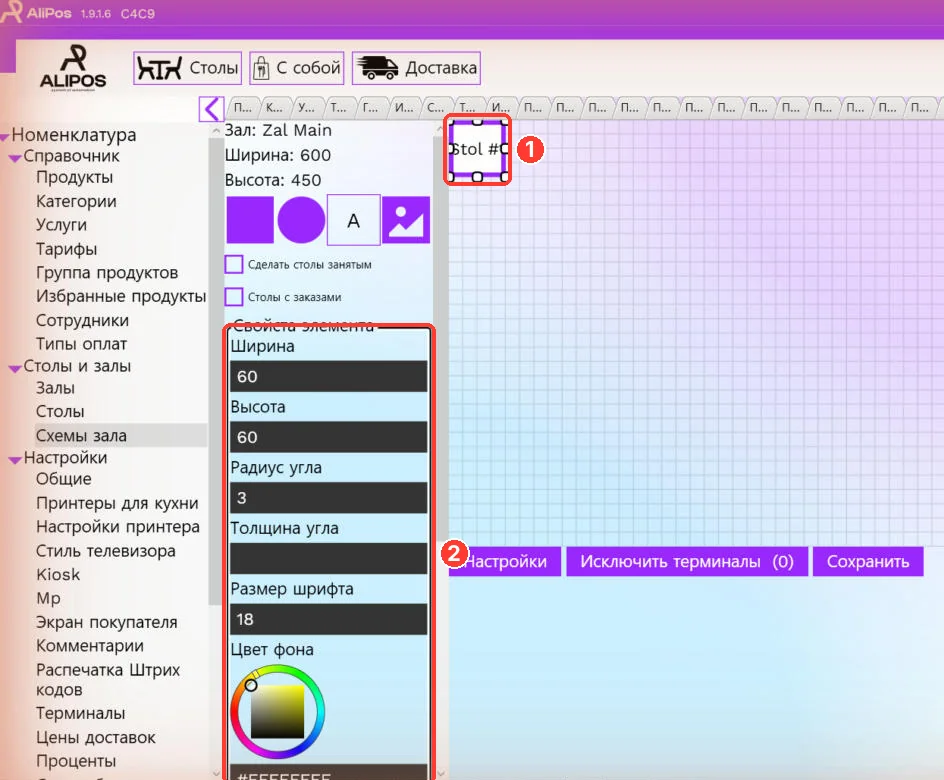Select the Stol # table on the grid
This screenshot has width=944, height=780.
(x=477, y=149)
